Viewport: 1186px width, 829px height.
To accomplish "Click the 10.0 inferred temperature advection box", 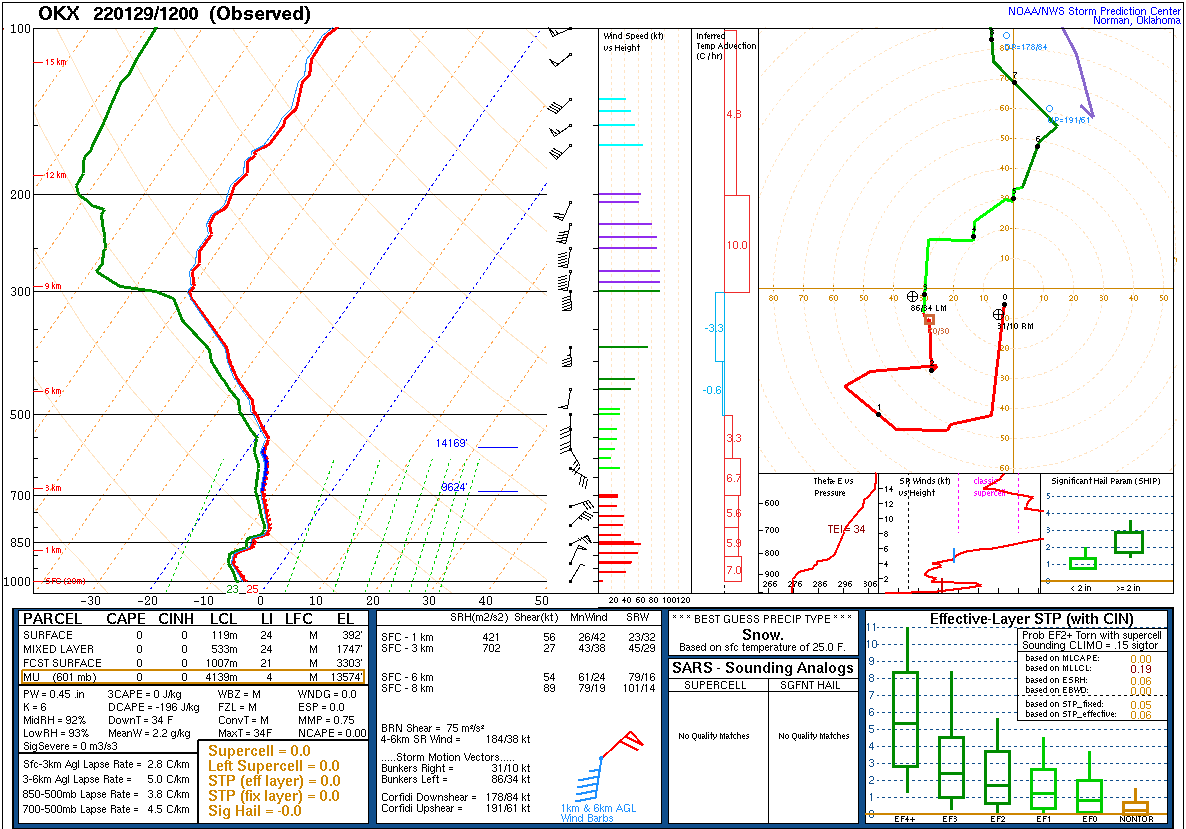I will pos(736,245).
